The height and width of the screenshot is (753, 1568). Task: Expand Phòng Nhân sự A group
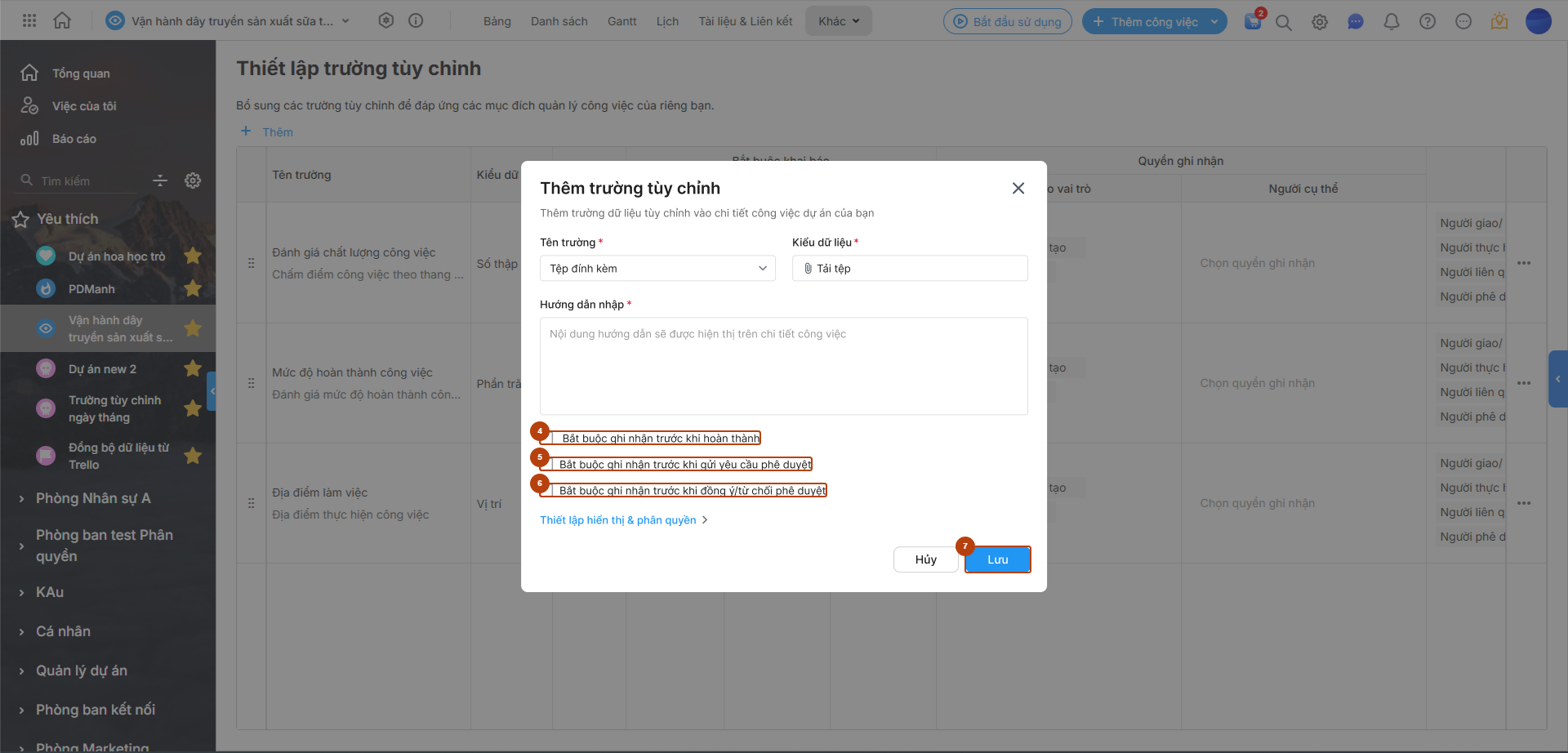[x=21, y=499]
